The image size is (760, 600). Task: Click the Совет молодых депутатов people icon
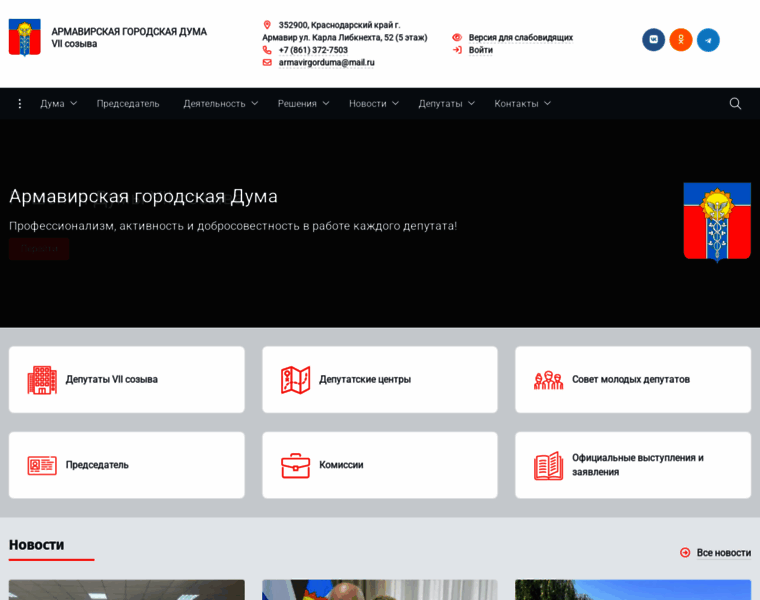(548, 380)
